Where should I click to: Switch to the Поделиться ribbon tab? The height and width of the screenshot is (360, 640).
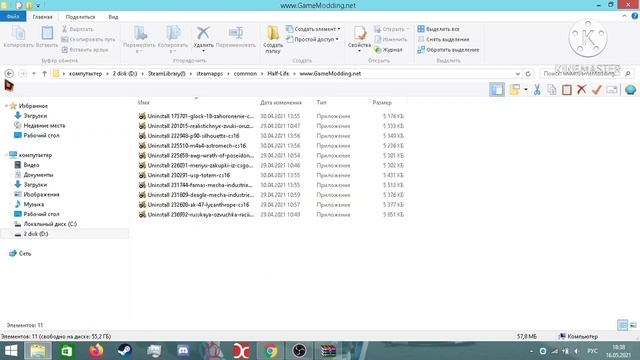click(80, 17)
